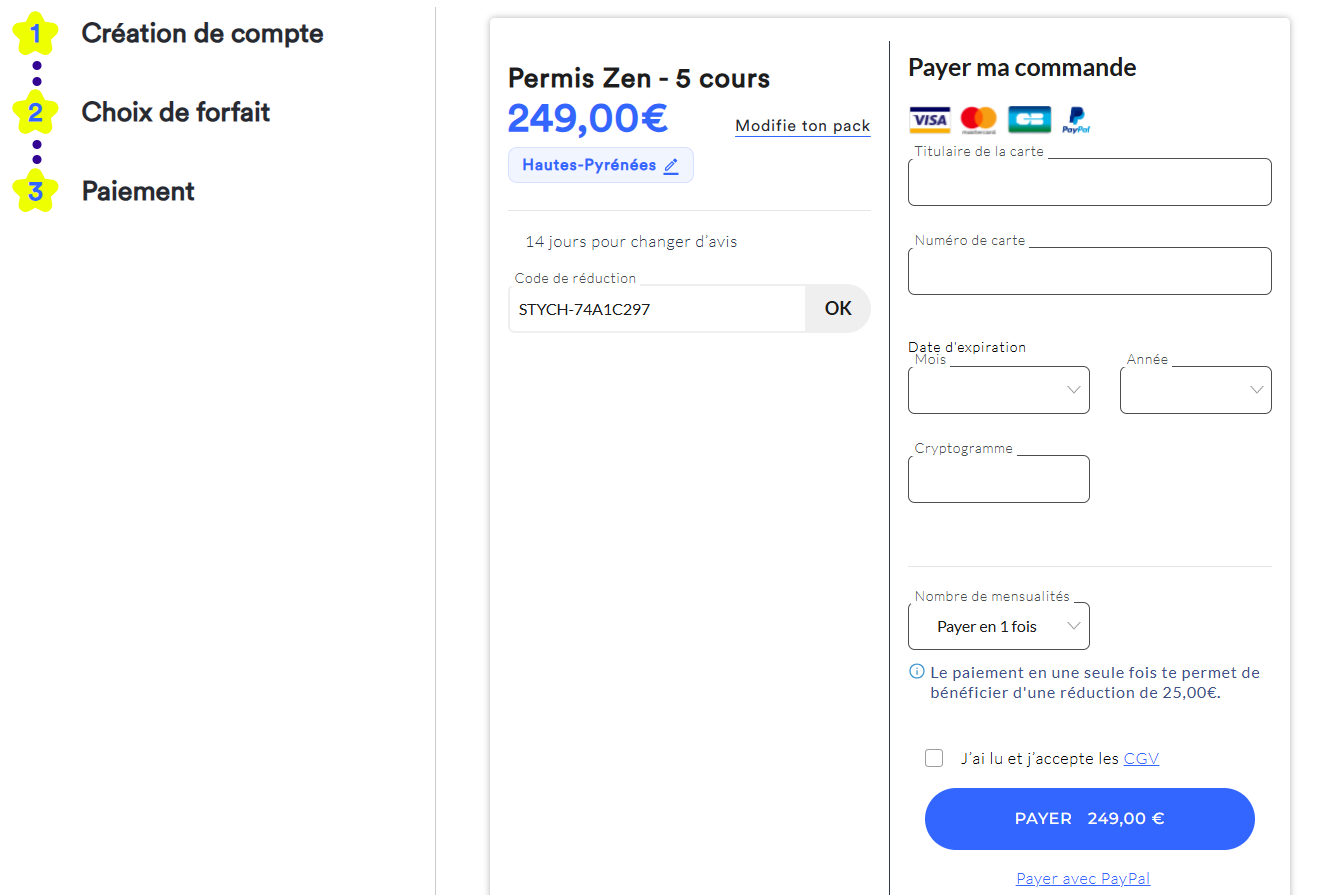Select the Paiement step
The image size is (1320, 895).
pyautogui.click(x=137, y=190)
